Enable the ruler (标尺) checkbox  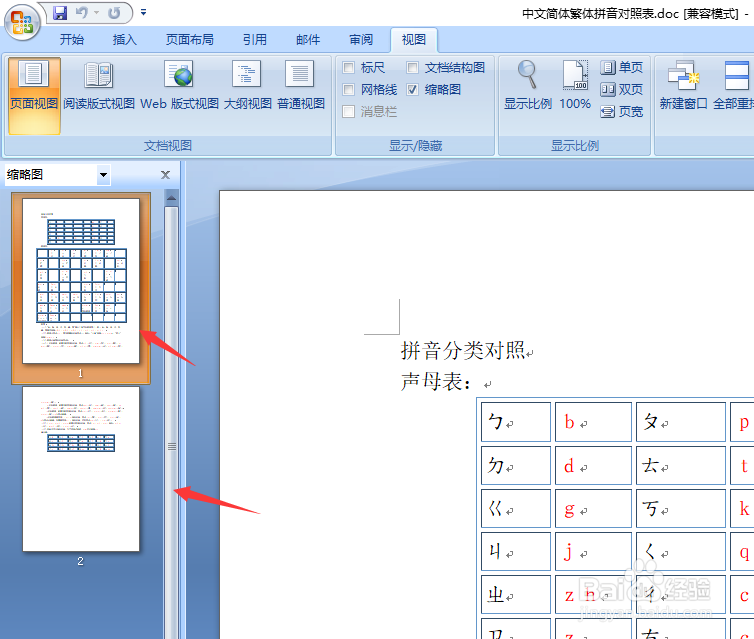349,67
